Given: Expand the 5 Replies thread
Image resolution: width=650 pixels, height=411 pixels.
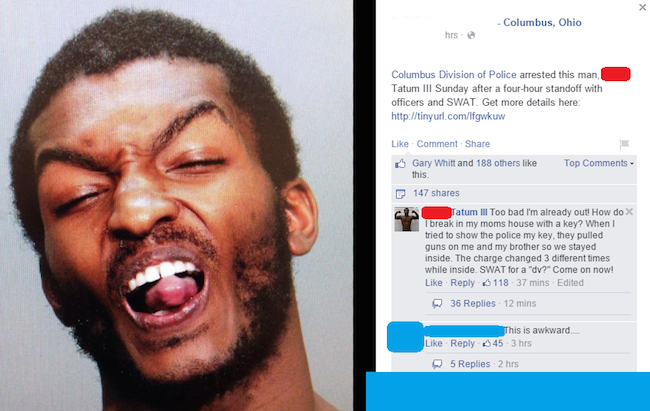Looking at the screenshot, I should [470, 364].
